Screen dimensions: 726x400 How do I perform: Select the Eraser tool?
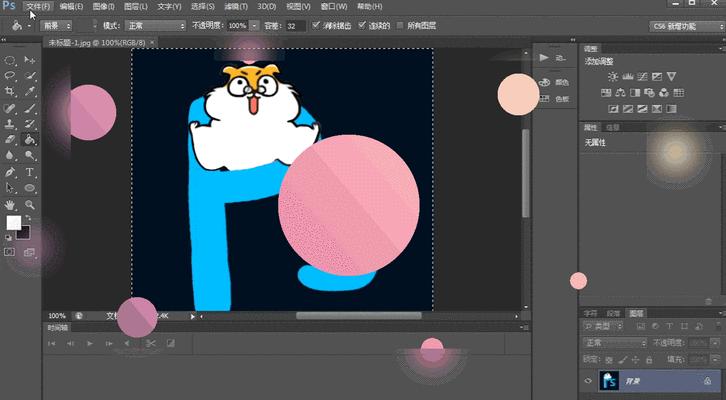(x=10, y=139)
